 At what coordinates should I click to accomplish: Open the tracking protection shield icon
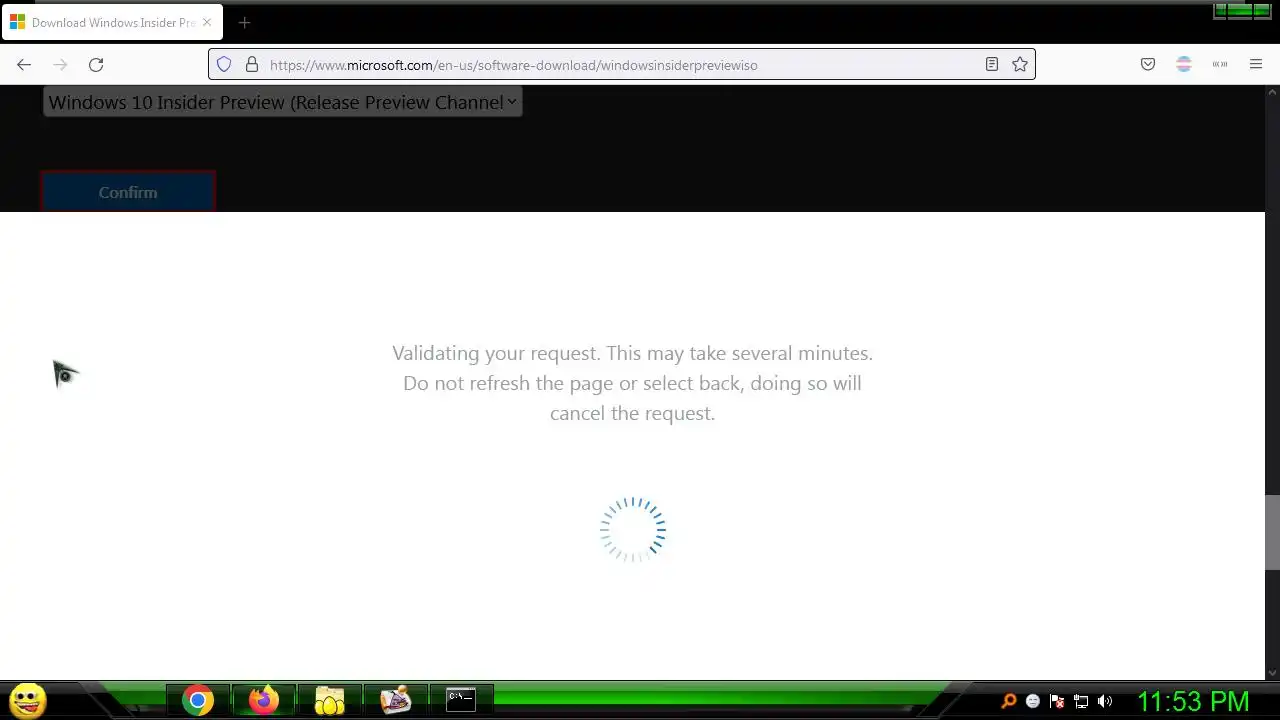click(x=224, y=65)
